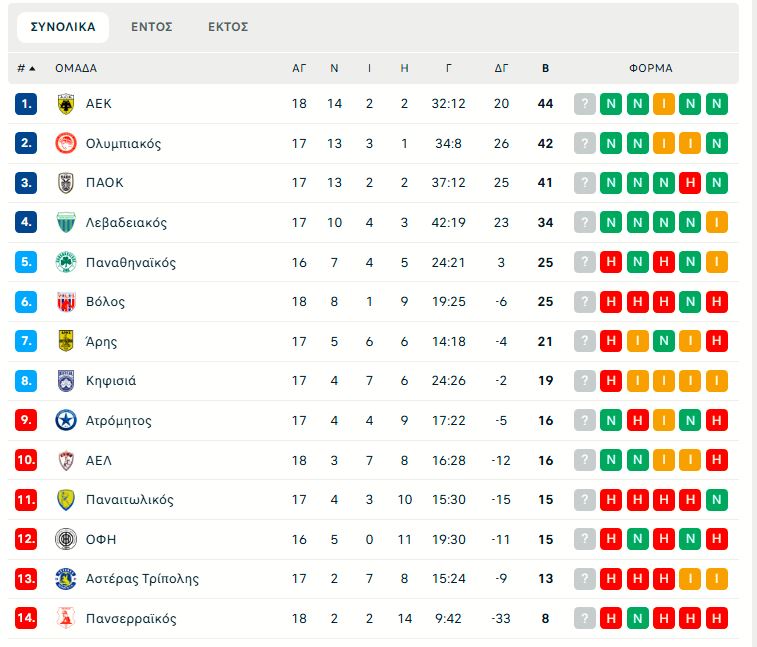
Task: Select the Βόλος team badge
Action: click(66, 302)
